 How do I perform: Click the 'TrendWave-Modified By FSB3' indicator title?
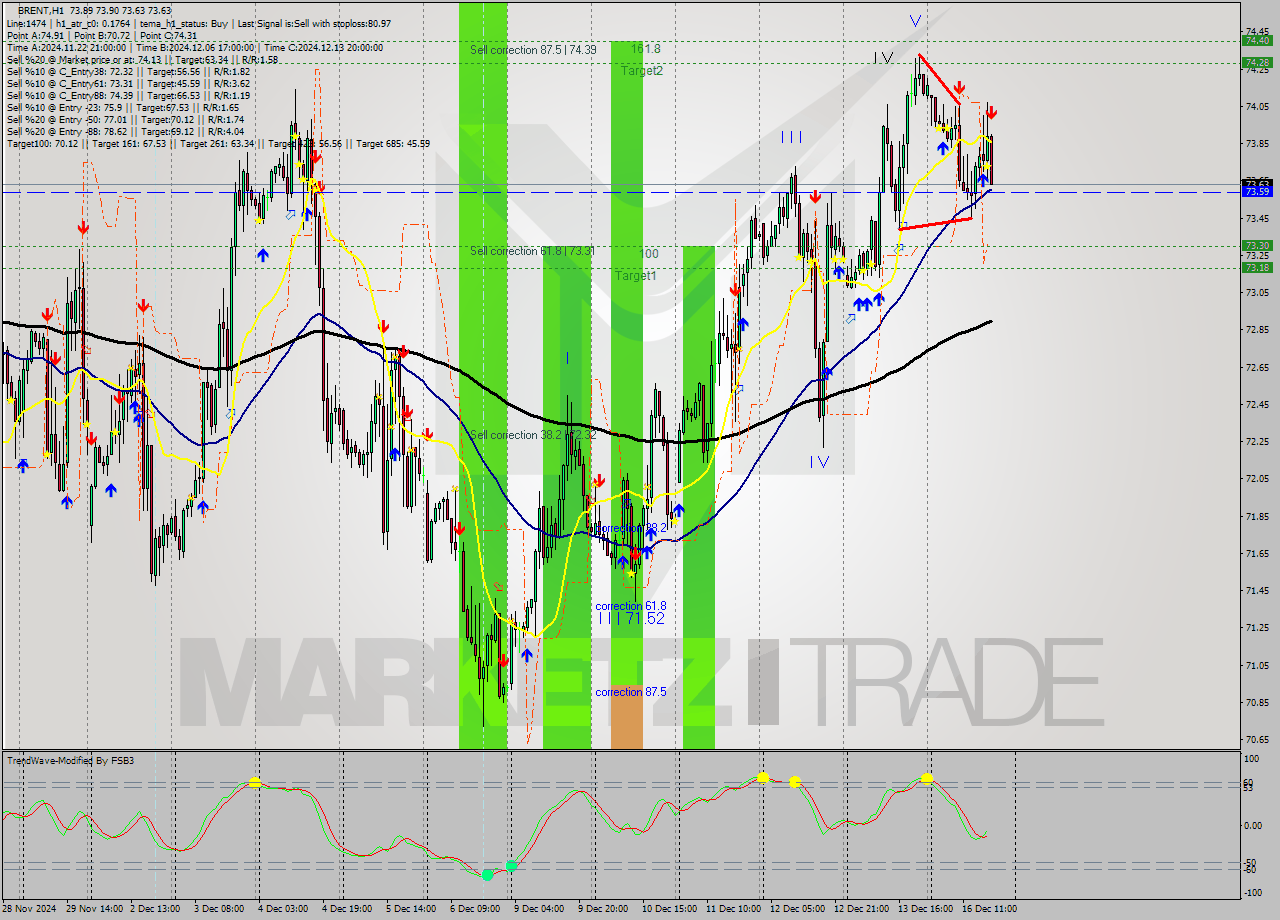tap(71, 761)
